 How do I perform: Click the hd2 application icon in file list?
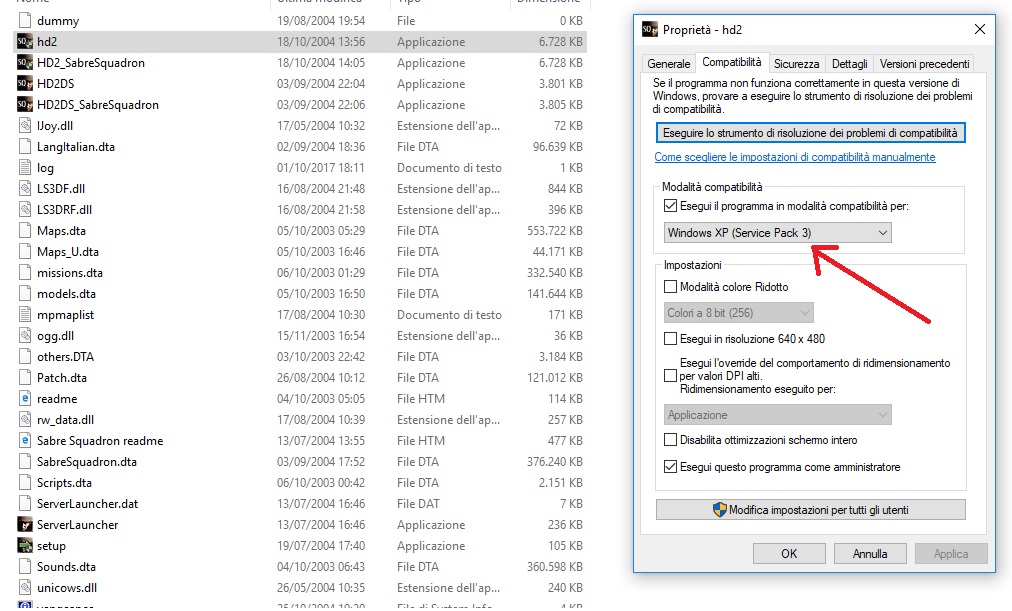[26, 42]
